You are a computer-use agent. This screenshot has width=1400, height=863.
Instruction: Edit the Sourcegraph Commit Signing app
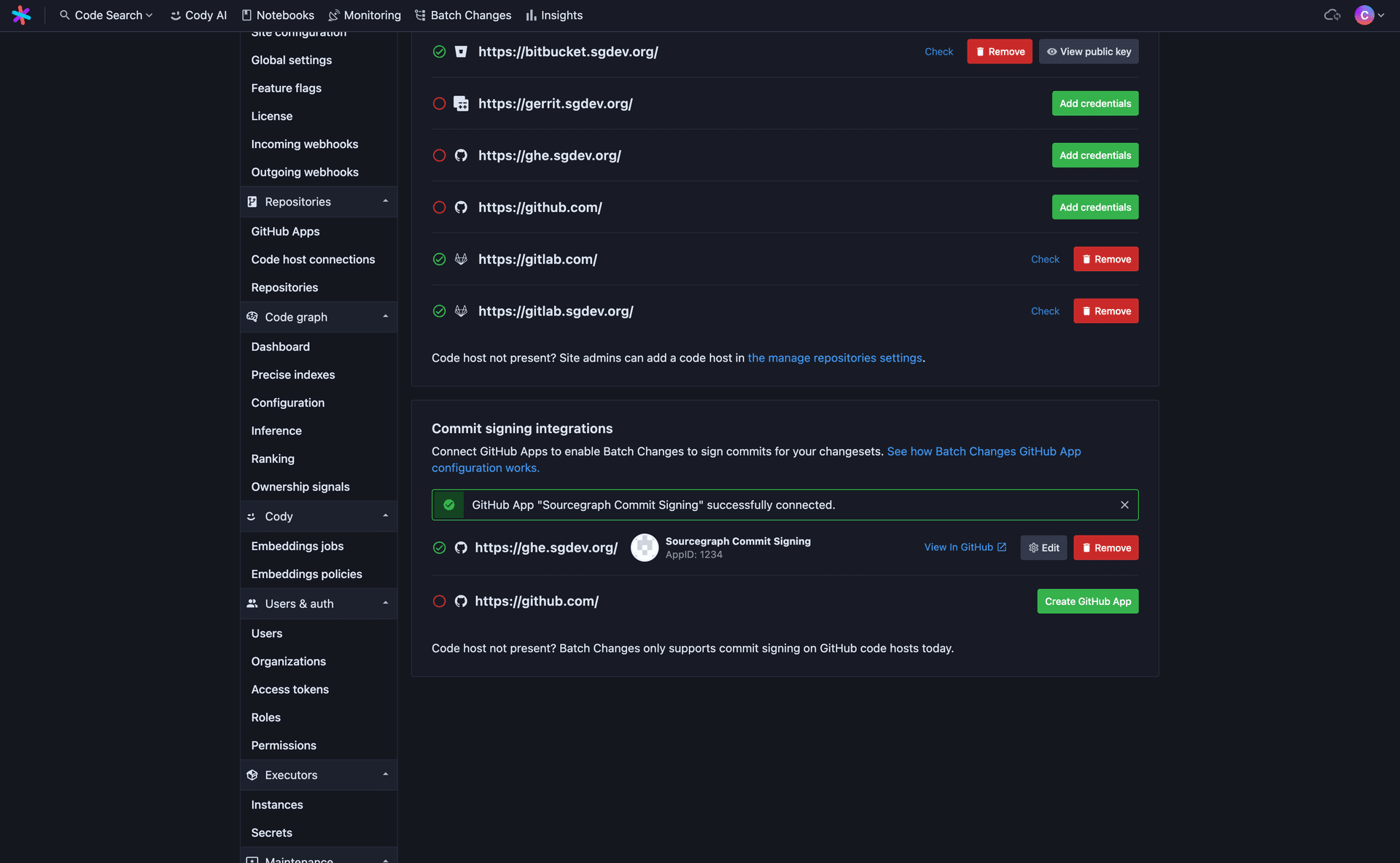[x=1043, y=547]
